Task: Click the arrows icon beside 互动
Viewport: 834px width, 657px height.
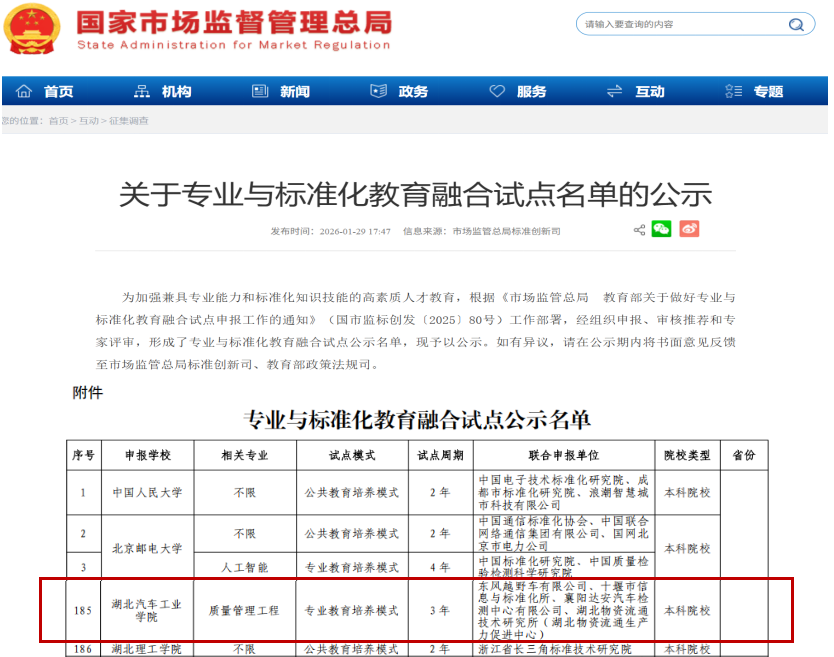Action: 614,92
